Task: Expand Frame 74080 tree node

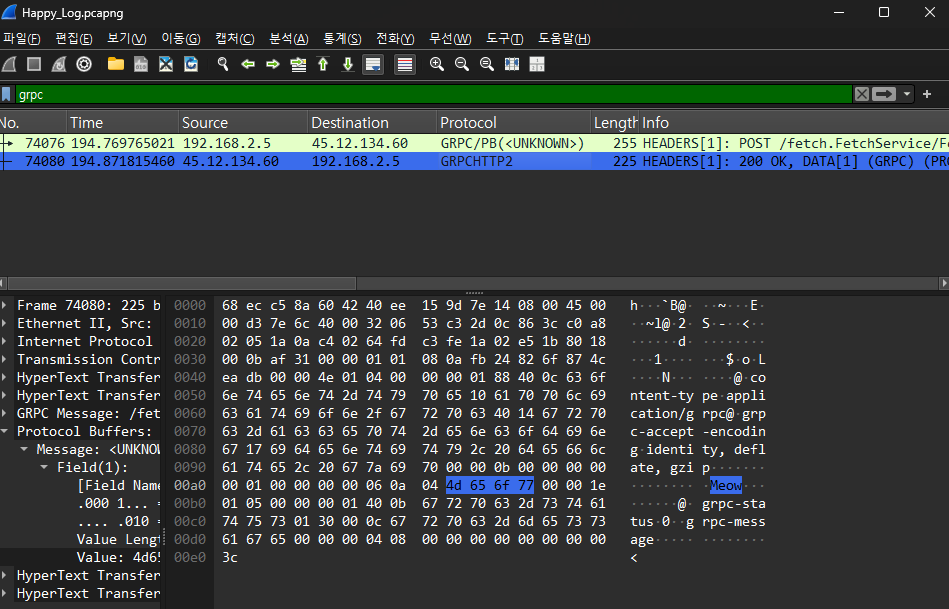Action: [5, 306]
